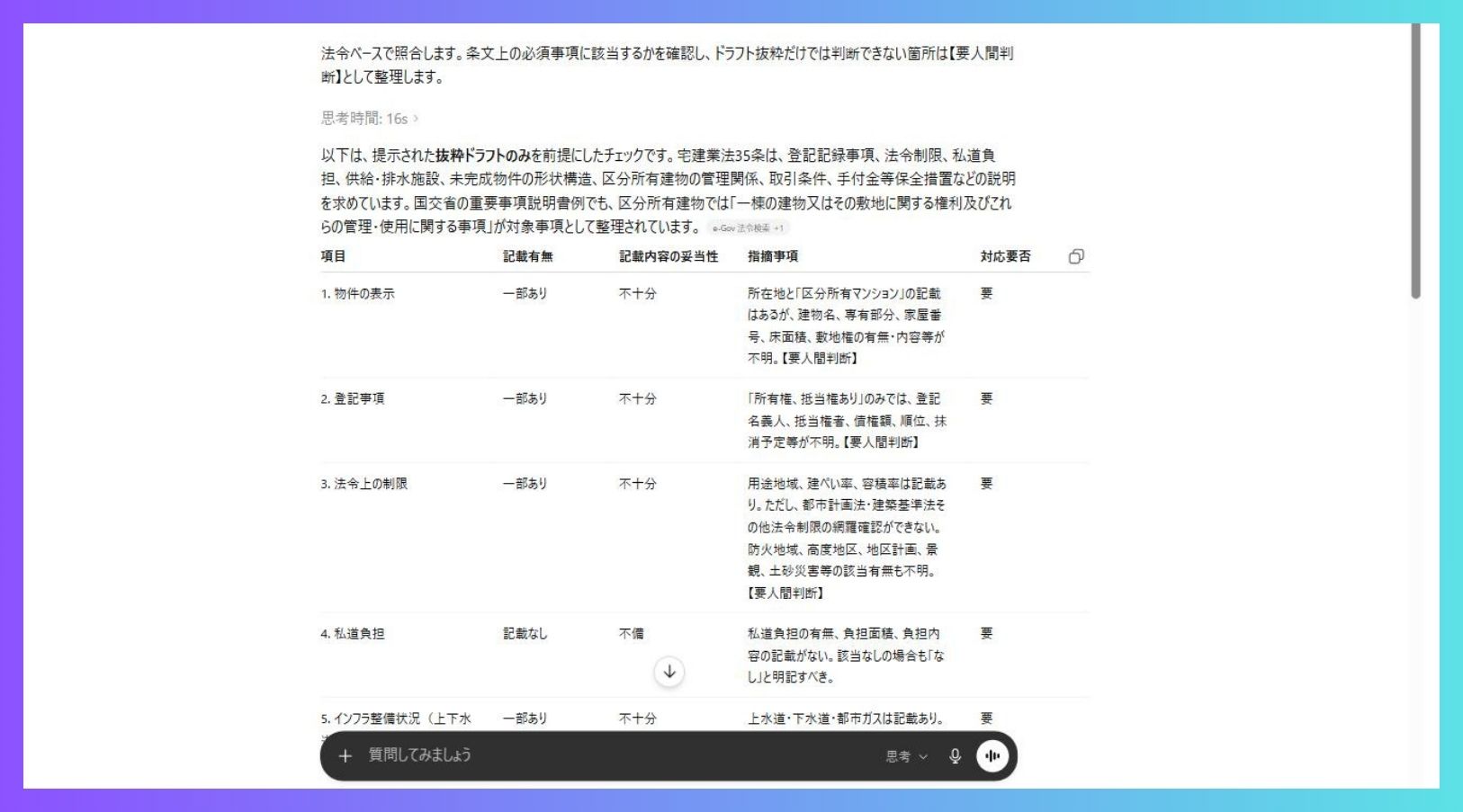Screen dimensions: 1463x812
Task: Click 不十分 in the インフラ整備状況 row
Action: (x=638, y=718)
